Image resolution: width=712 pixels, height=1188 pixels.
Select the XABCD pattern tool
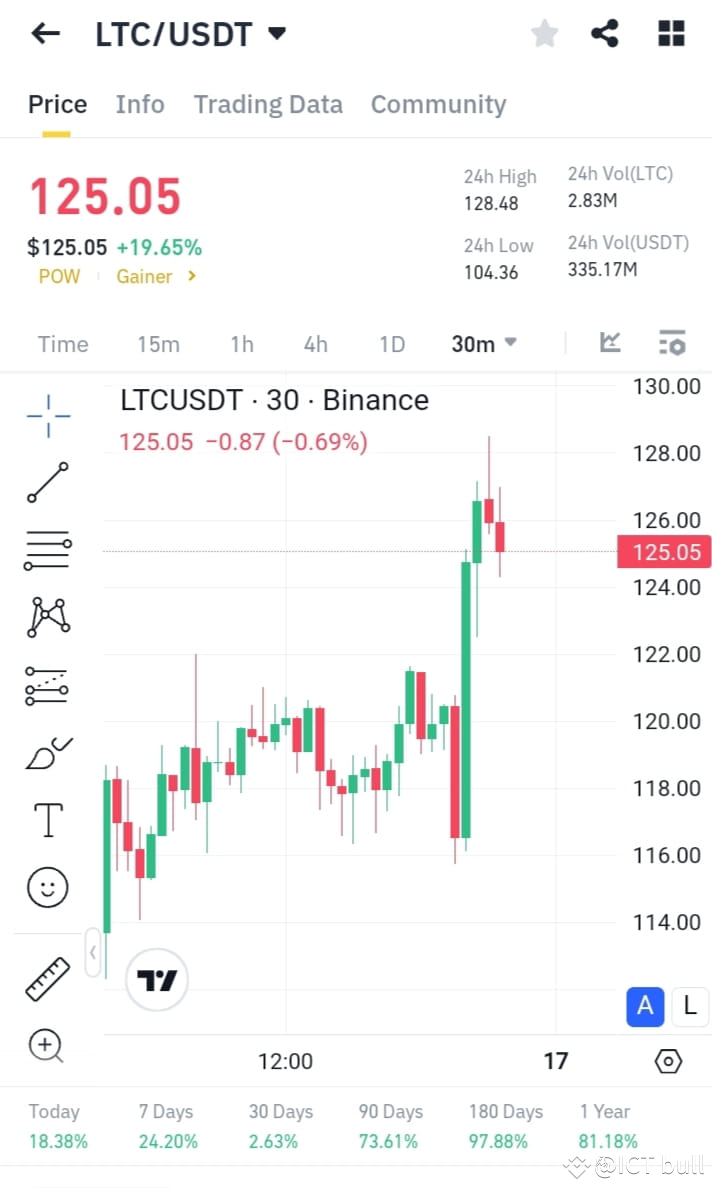tap(47, 617)
